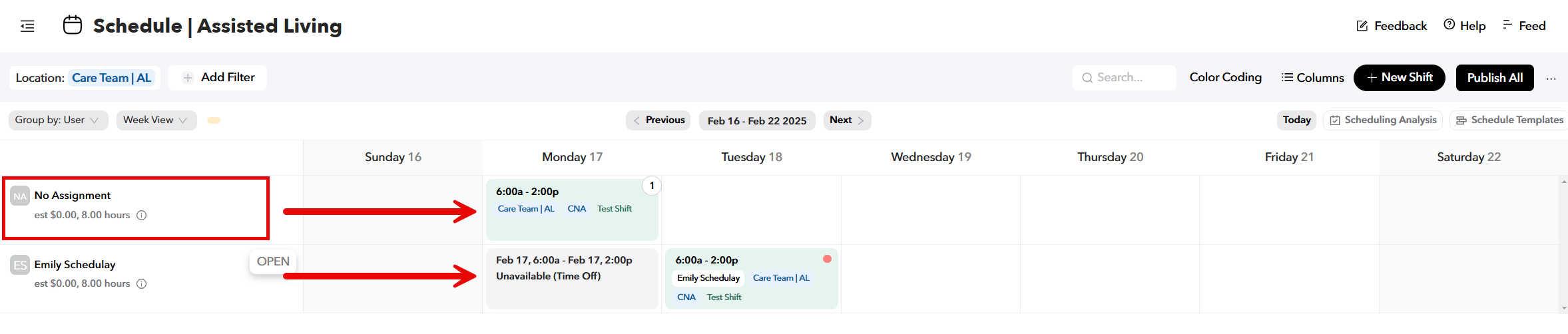1568x334 pixels.
Task: Click the Schedule calendar icon
Action: pyautogui.click(x=73, y=25)
